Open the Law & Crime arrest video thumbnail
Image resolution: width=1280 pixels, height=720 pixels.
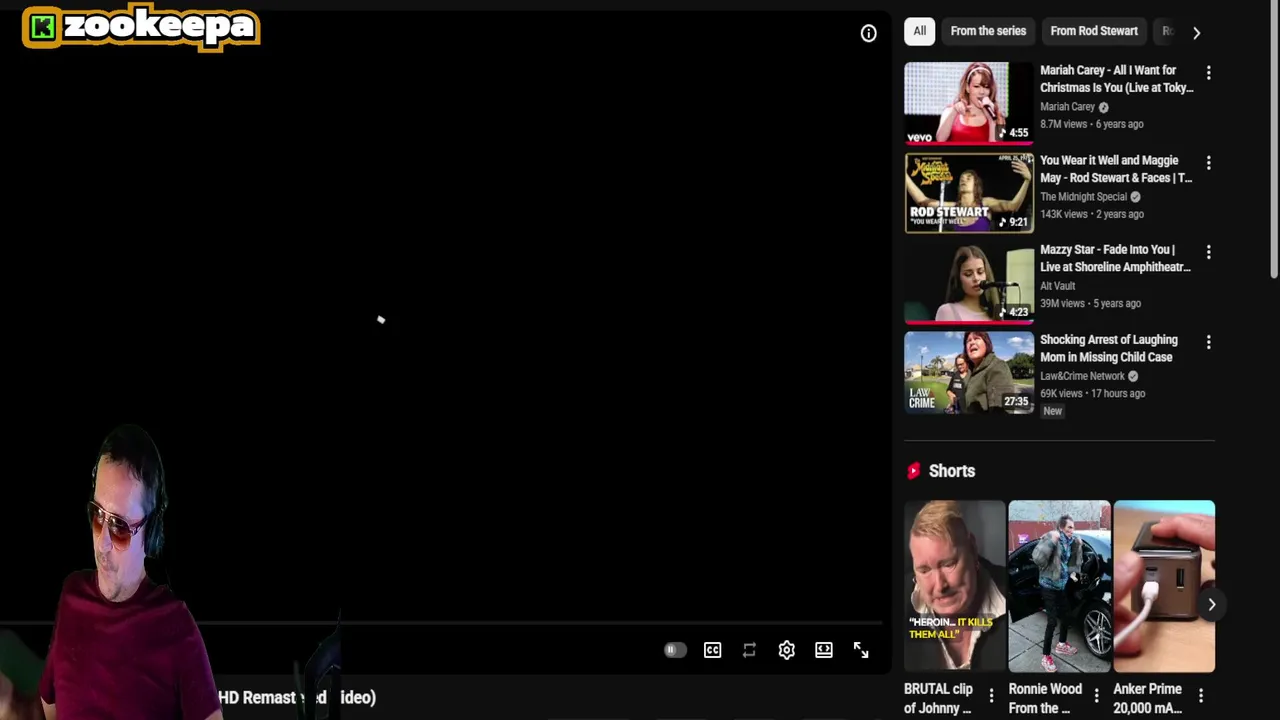[969, 372]
